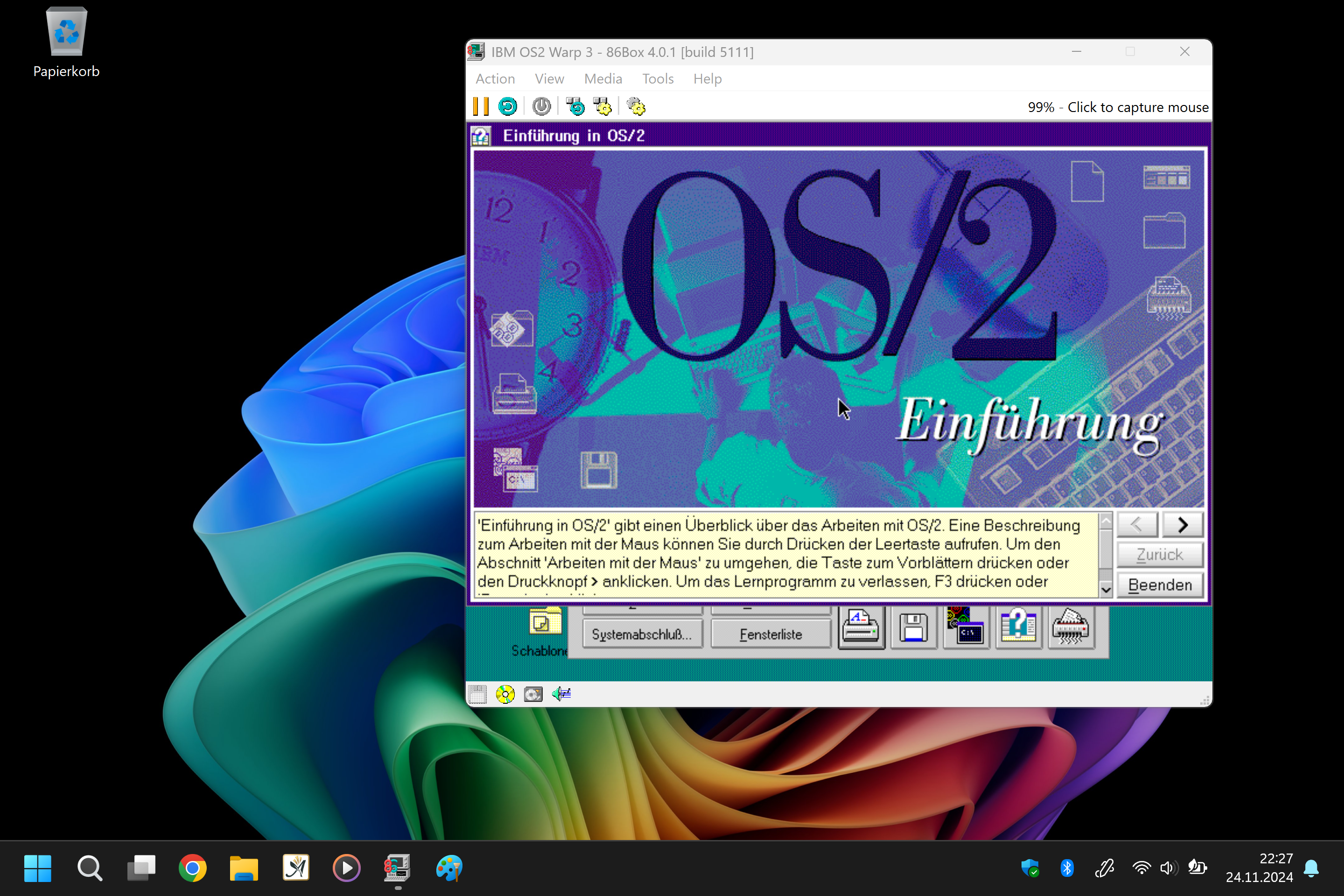This screenshot has width=1344, height=896.
Task: Send Ctrl+Alt+Esc via the toolbar icon
Action: pos(602,106)
